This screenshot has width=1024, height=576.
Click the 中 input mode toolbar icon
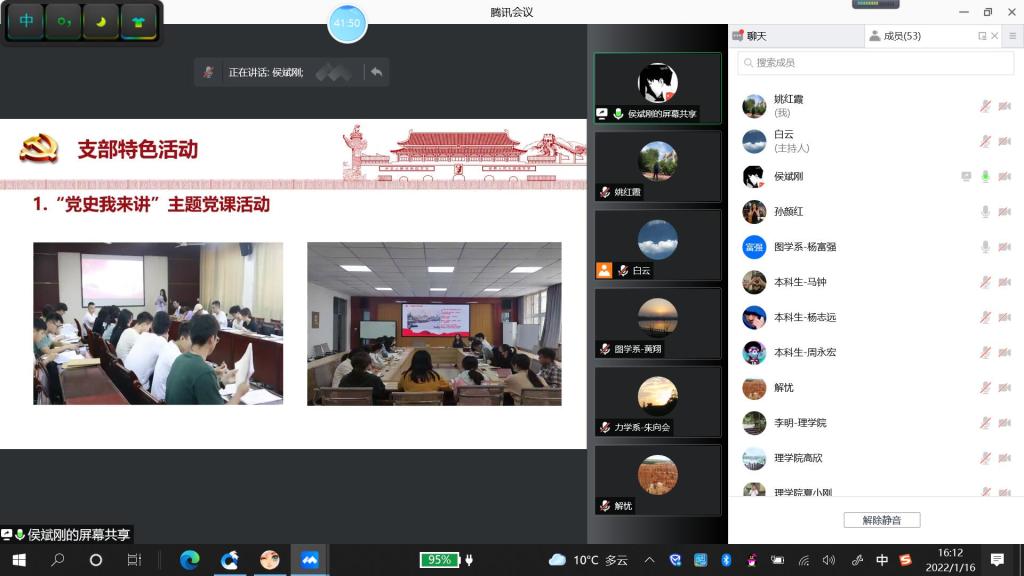26,21
